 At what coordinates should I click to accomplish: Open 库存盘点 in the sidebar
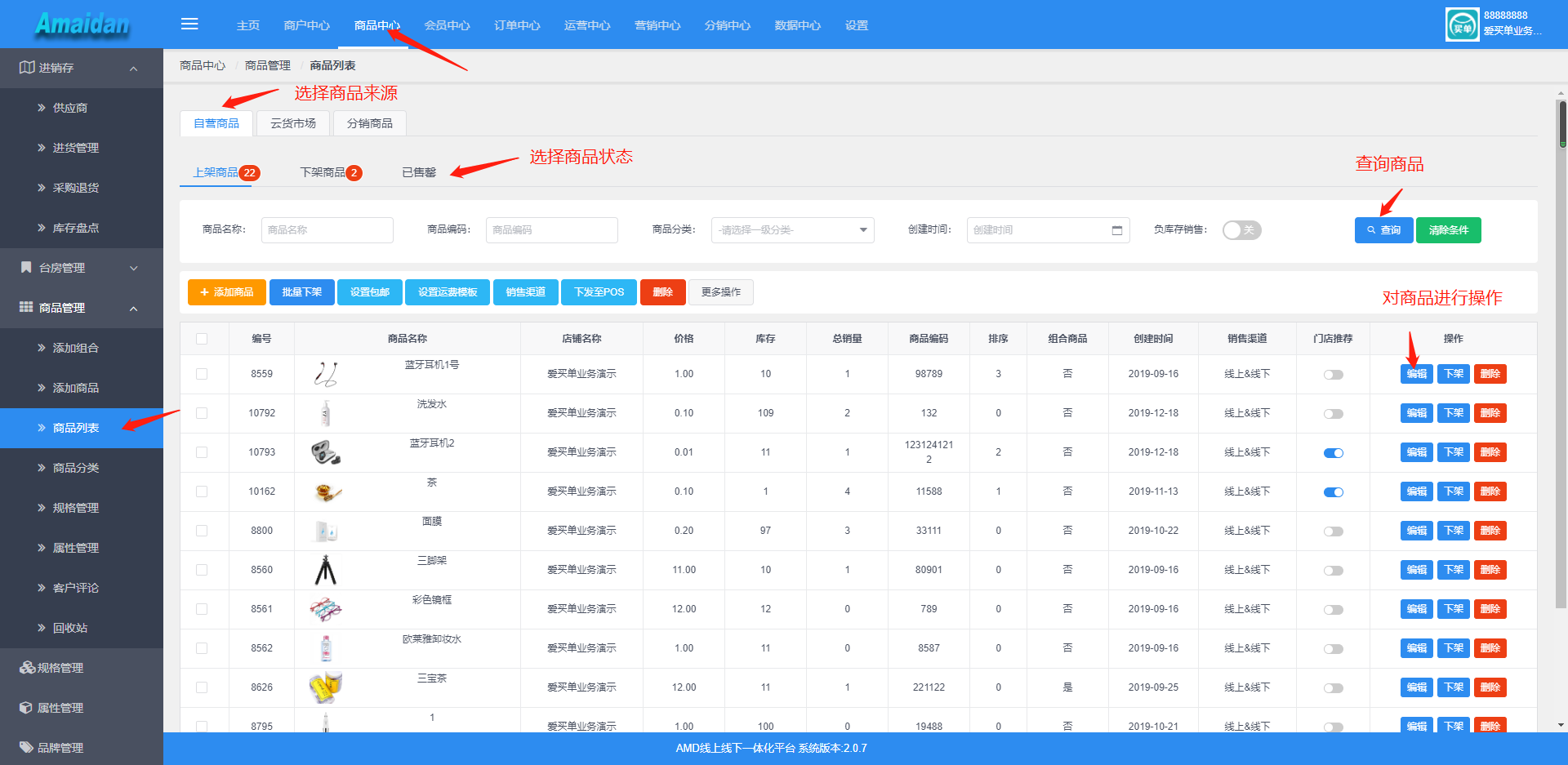76,228
